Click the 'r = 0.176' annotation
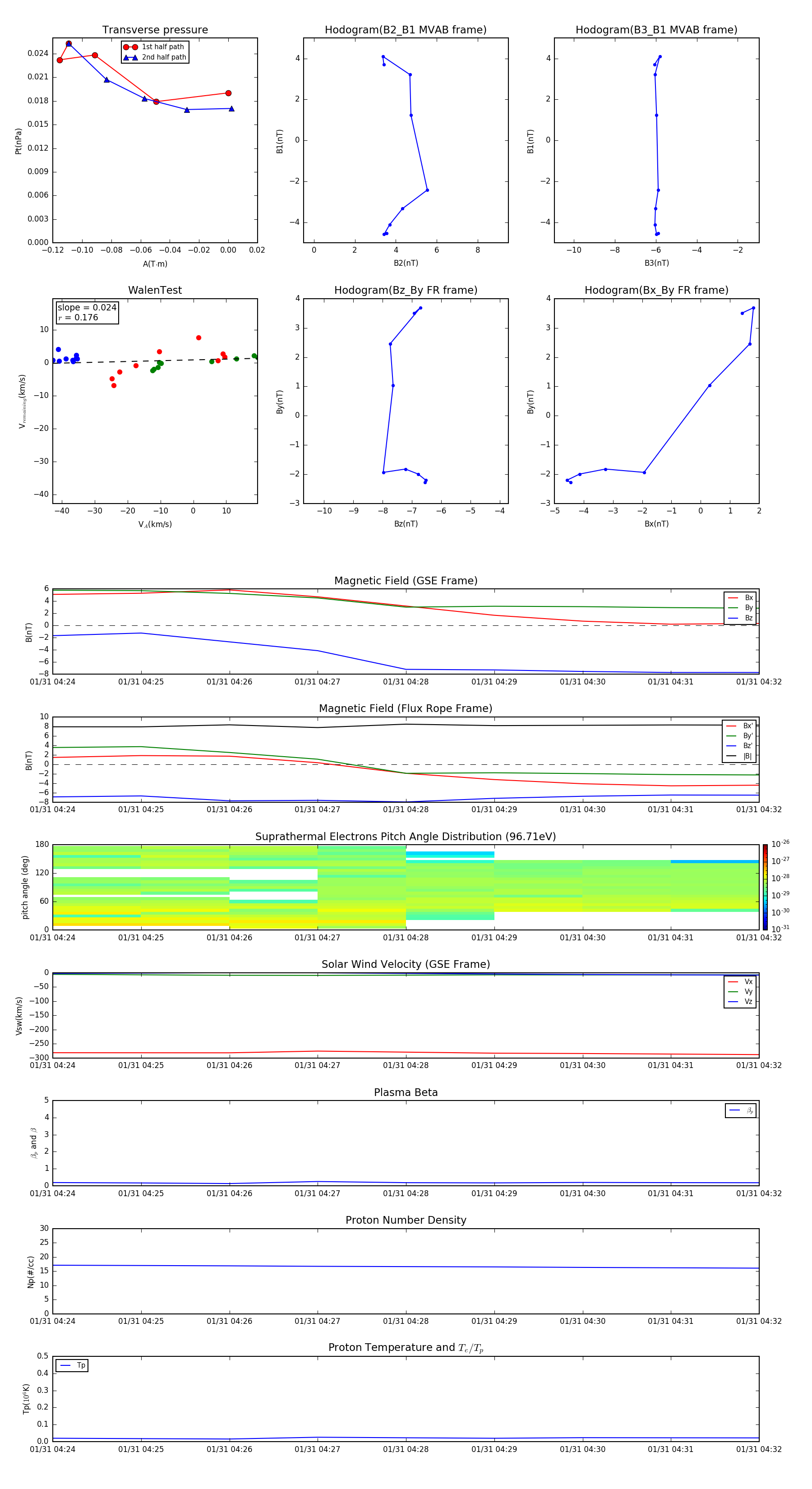Screen dimensions: 812x1489 click(78, 317)
